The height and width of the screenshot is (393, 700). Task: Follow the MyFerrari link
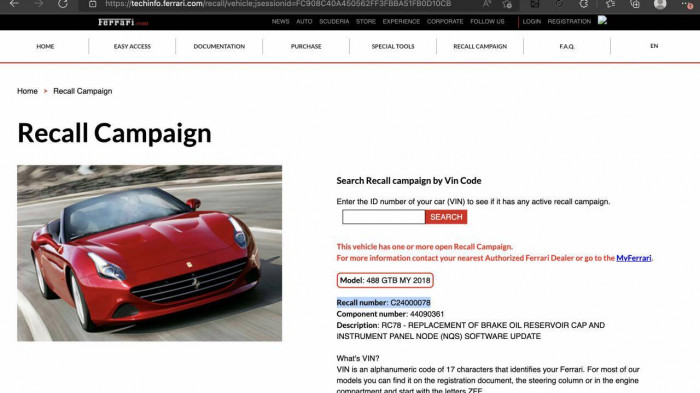(x=633, y=258)
